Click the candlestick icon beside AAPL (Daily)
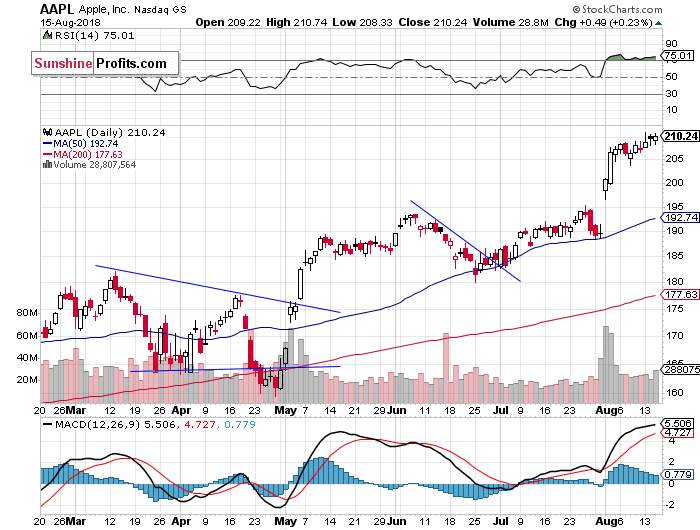 coord(47,132)
